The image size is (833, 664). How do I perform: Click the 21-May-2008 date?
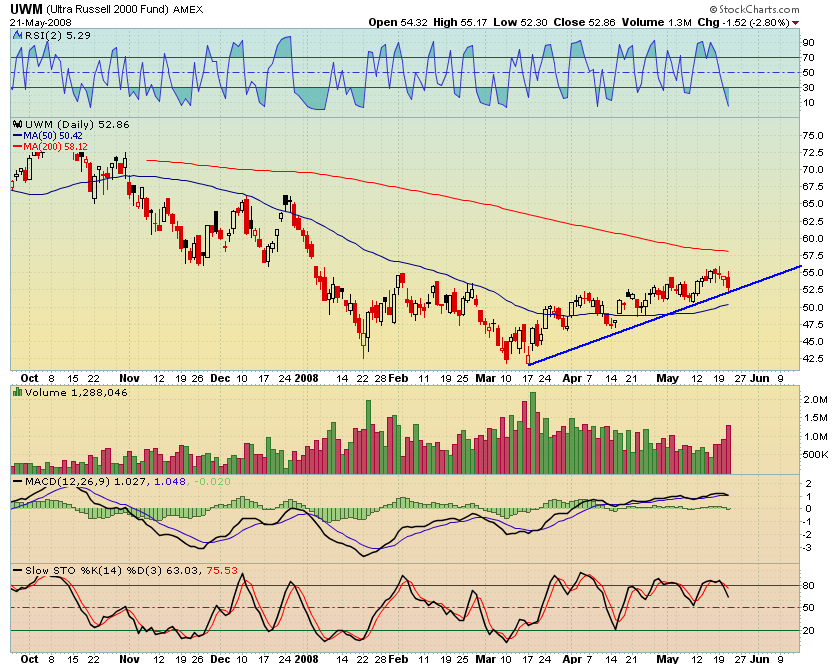pyautogui.click(x=40, y=23)
